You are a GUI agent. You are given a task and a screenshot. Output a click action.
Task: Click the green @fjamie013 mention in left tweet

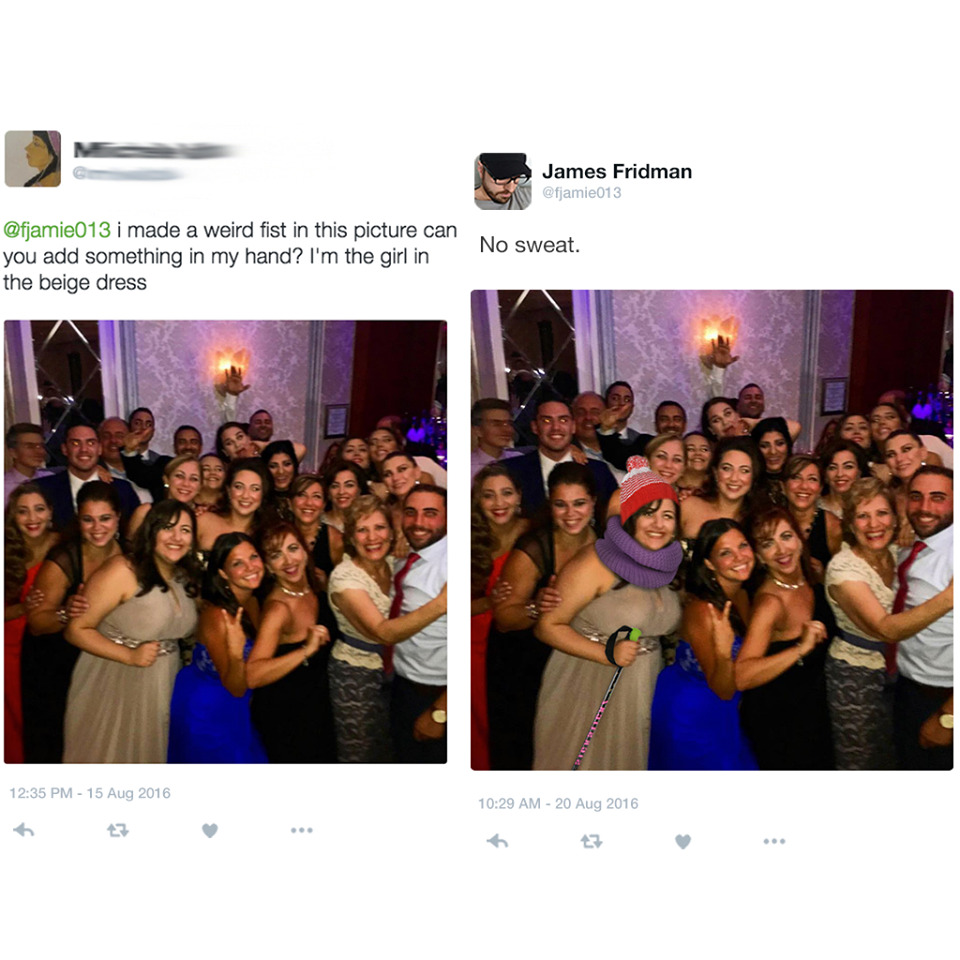click(x=57, y=230)
